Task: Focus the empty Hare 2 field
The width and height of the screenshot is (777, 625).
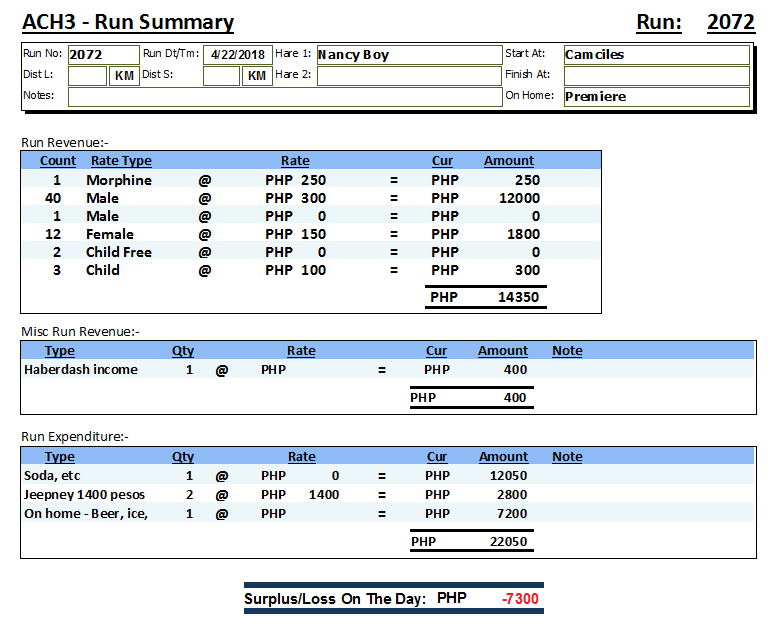Action: 408,76
